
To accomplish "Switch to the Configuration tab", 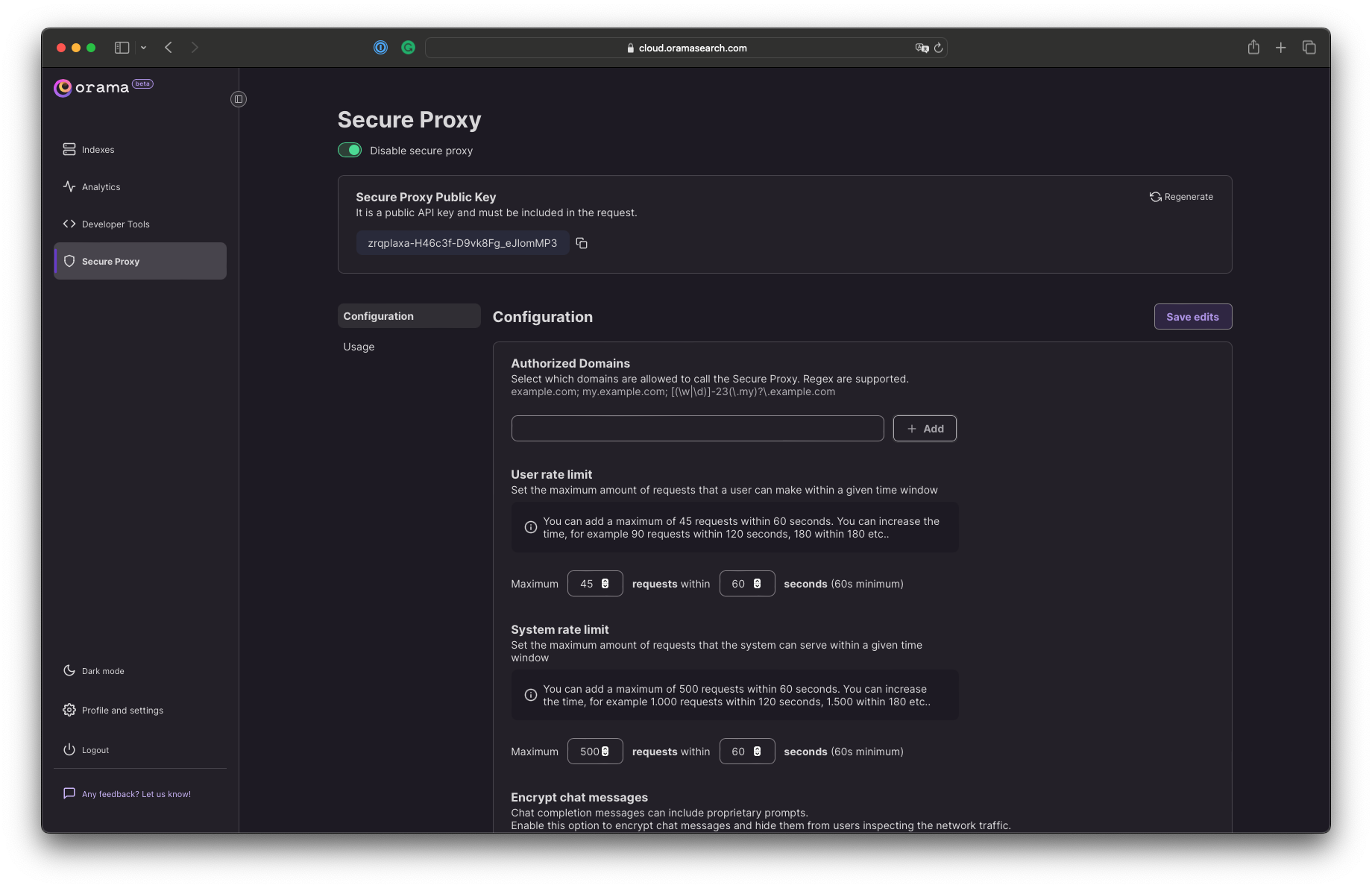I will click(409, 316).
